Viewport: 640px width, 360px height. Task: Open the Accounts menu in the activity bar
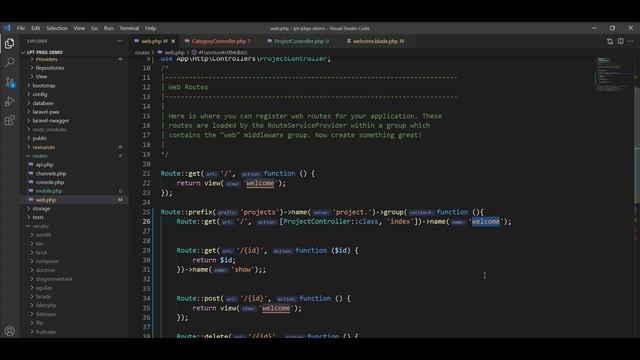point(9,331)
